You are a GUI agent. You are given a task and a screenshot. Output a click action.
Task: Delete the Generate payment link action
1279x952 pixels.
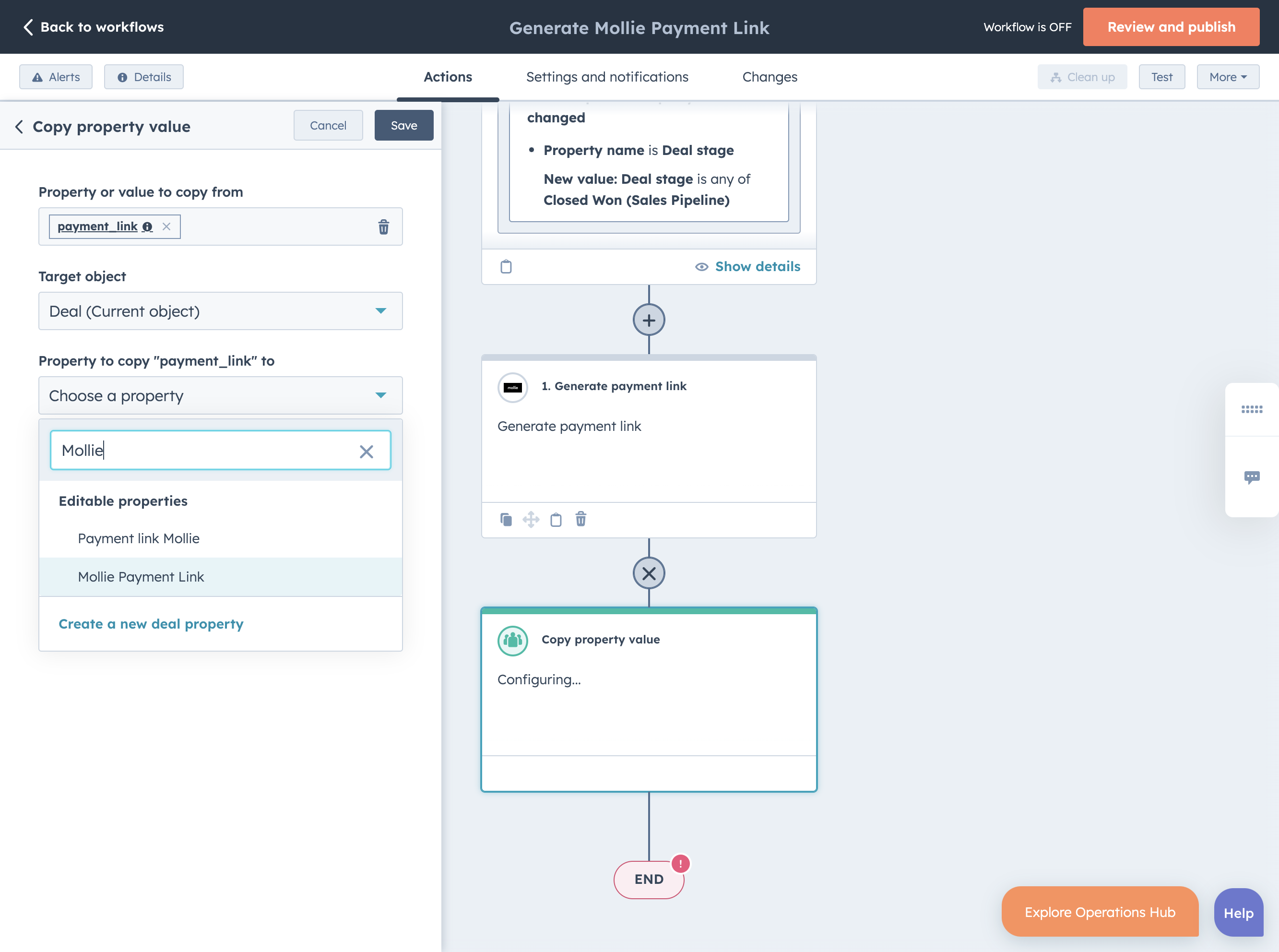[581, 519]
